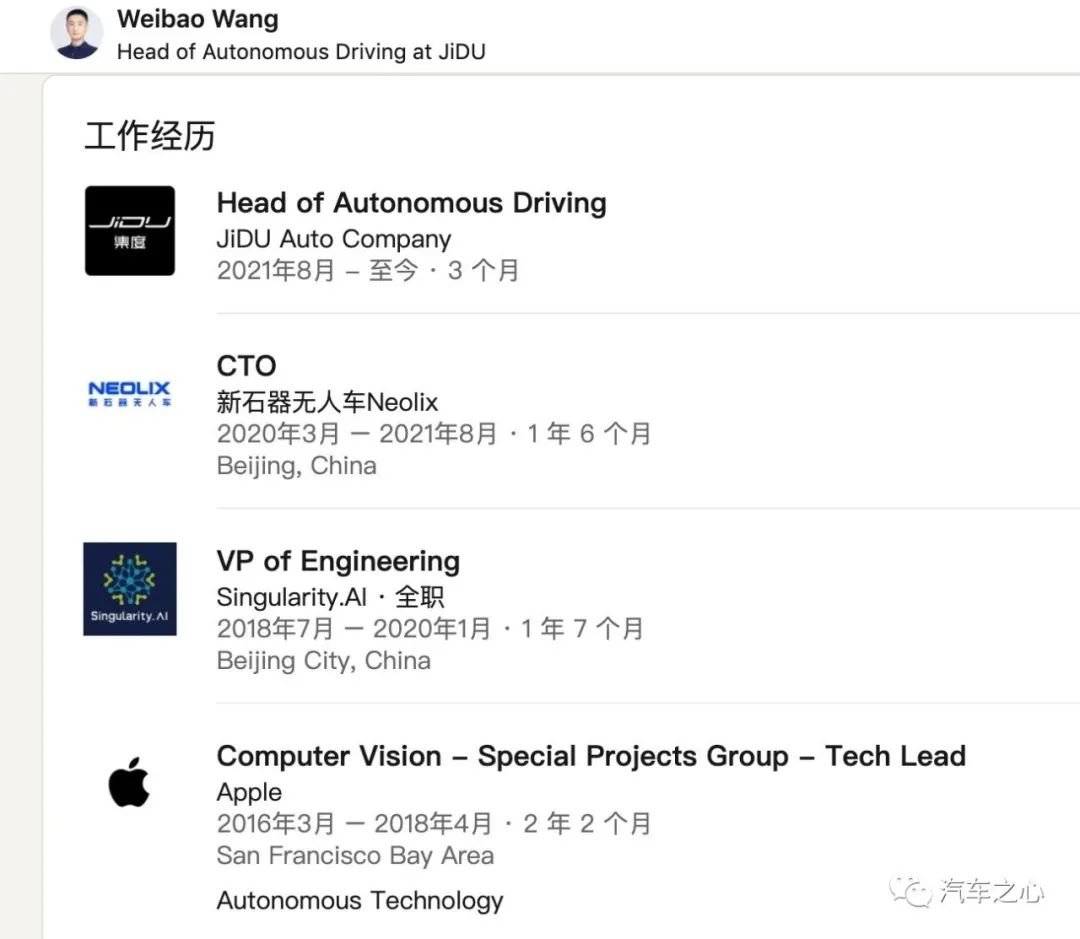
Task: Click the JiDU company logo icon
Action: tap(129, 231)
